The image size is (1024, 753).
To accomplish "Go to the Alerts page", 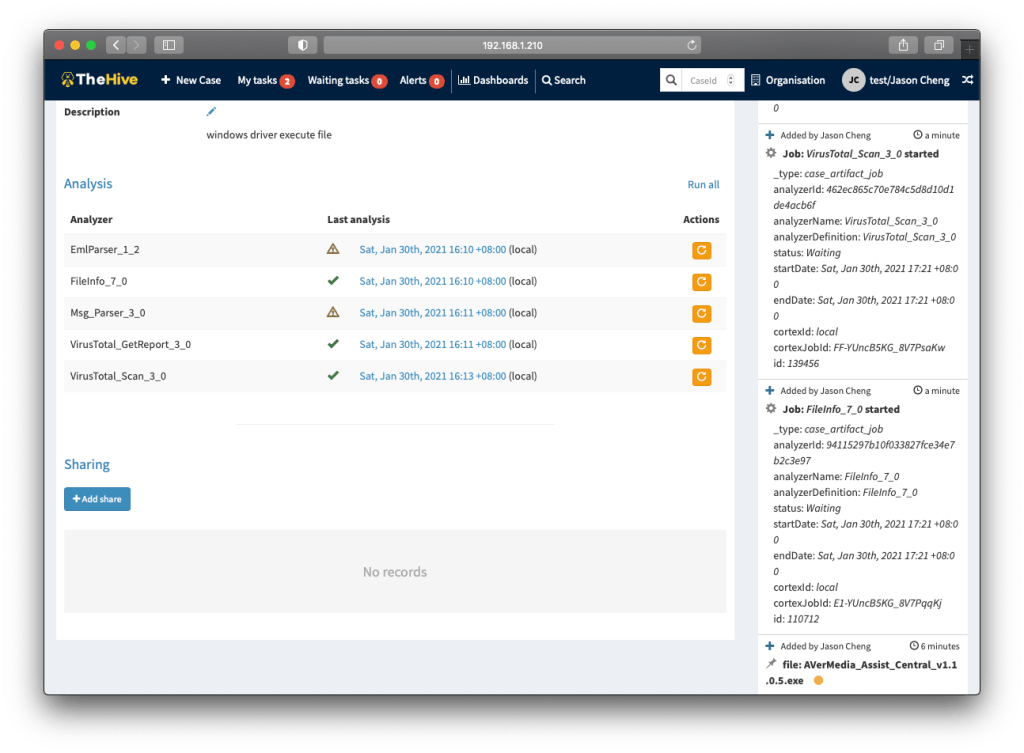I will pos(421,80).
